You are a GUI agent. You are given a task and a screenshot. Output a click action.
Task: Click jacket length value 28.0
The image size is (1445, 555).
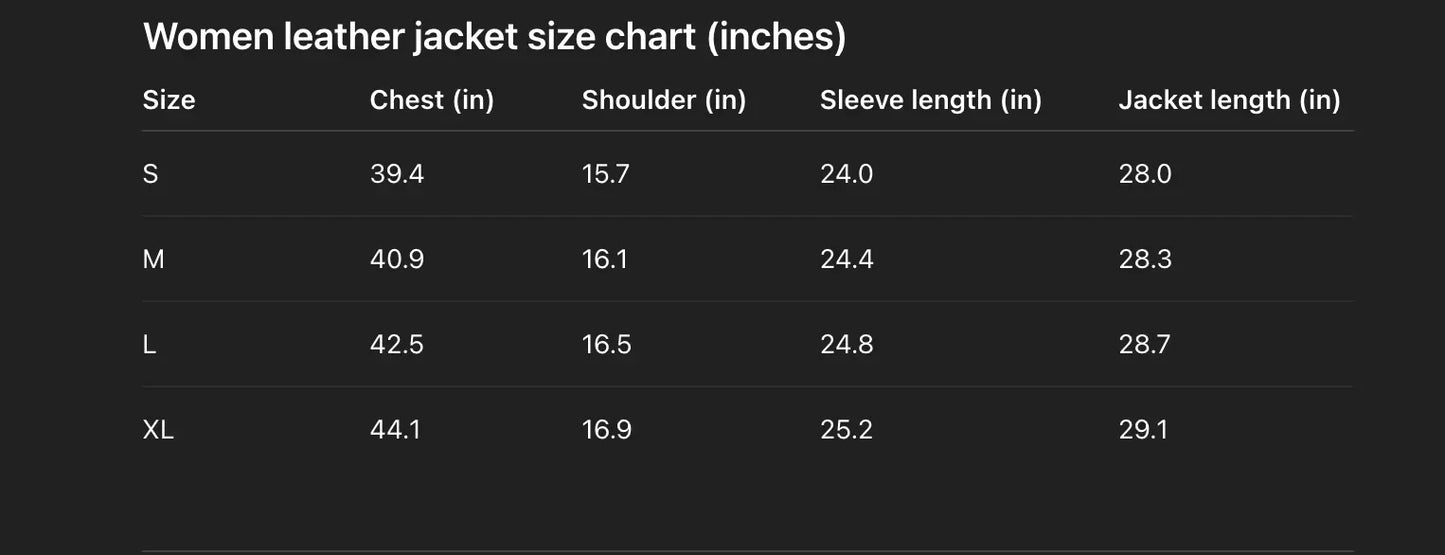point(1145,174)
